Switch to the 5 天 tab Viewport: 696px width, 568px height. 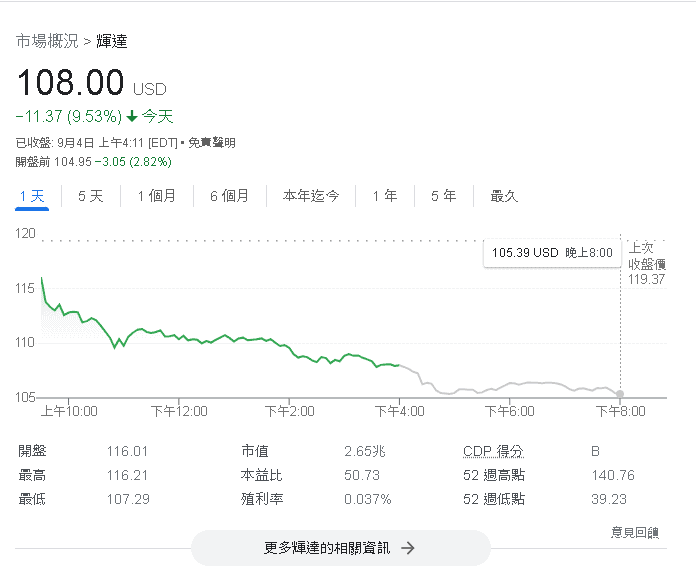(x=91, y=196)
